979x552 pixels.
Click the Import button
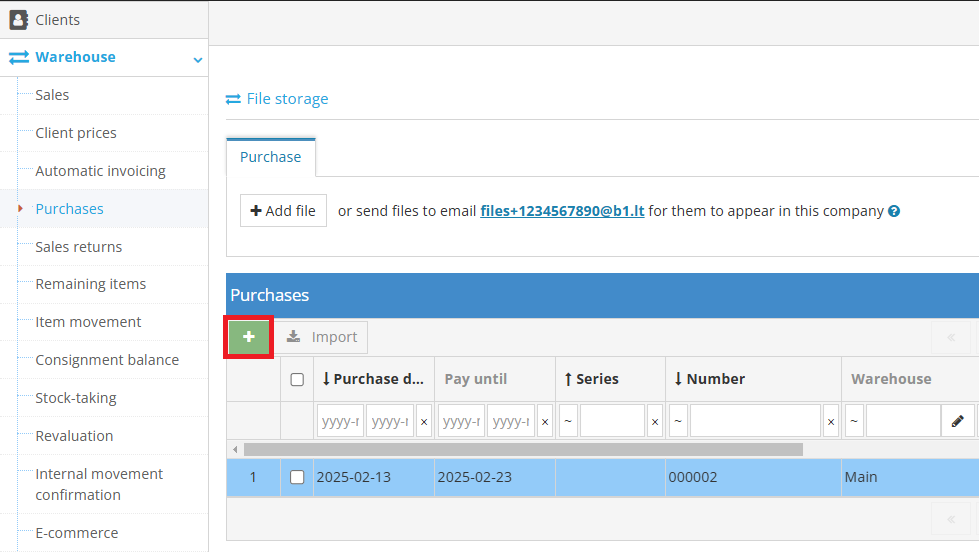tap(322, 337)
